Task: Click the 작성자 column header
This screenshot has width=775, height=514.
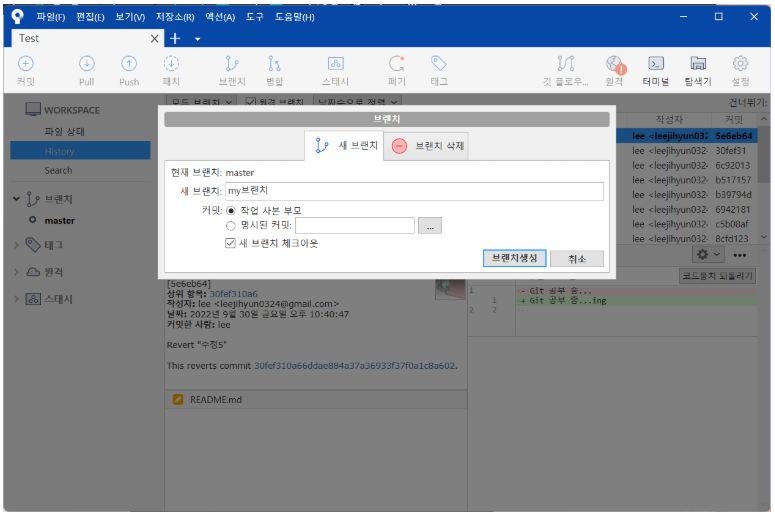Action: (x=669, y=120)
